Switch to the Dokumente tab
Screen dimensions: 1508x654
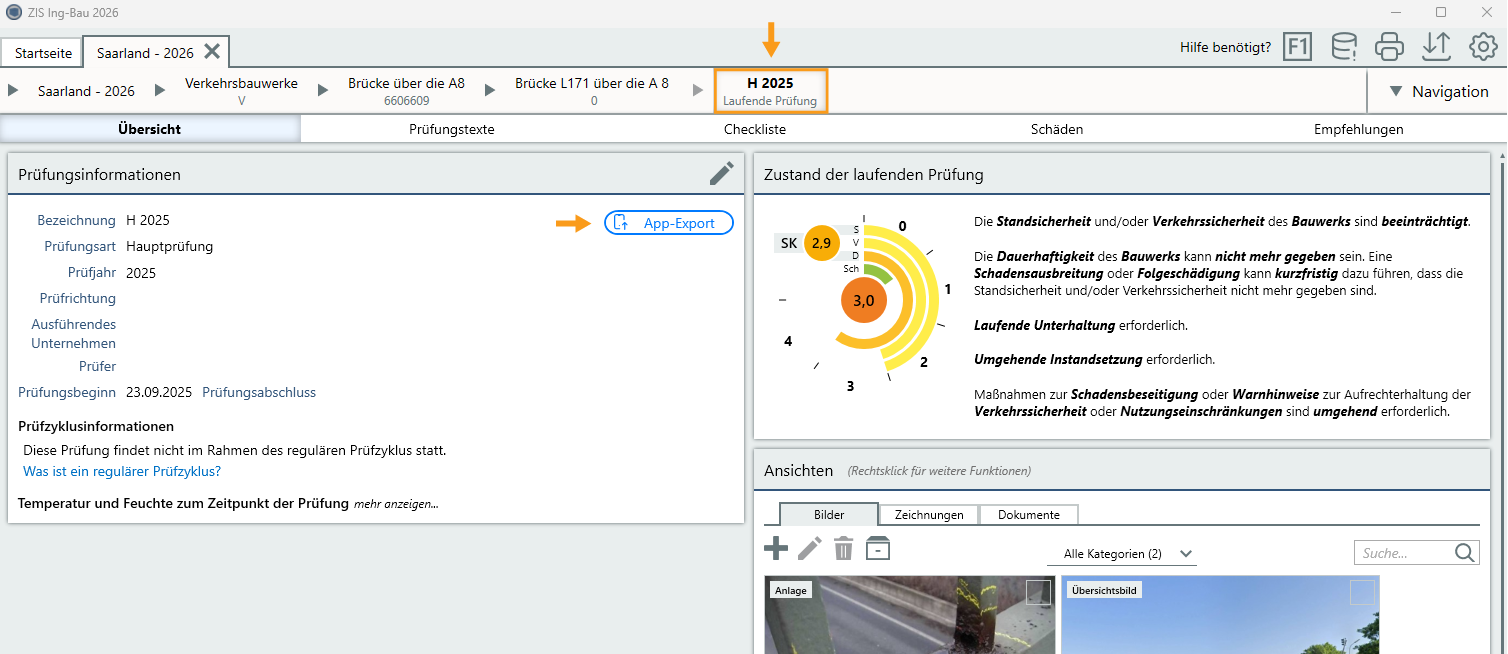click(1029, 515)
